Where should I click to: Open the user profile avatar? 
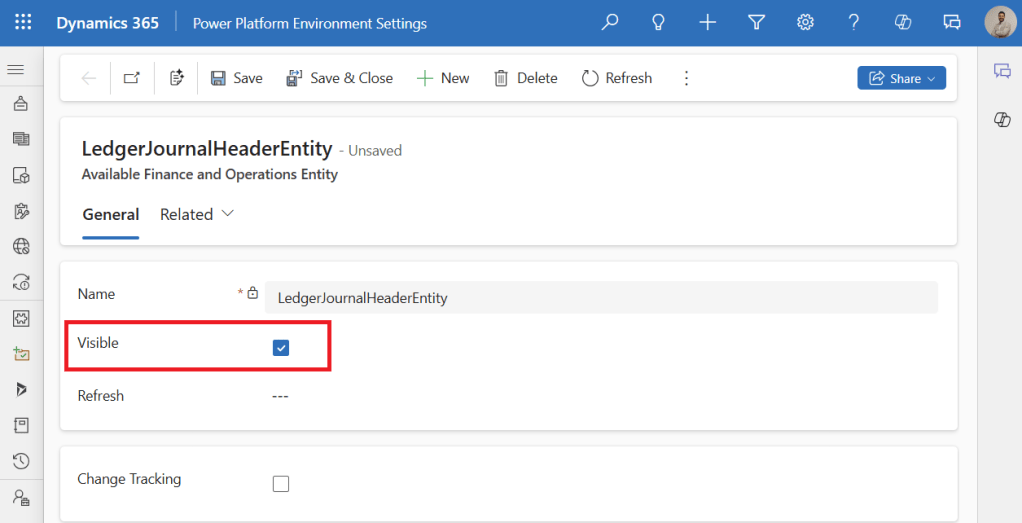pos(1000,22)
